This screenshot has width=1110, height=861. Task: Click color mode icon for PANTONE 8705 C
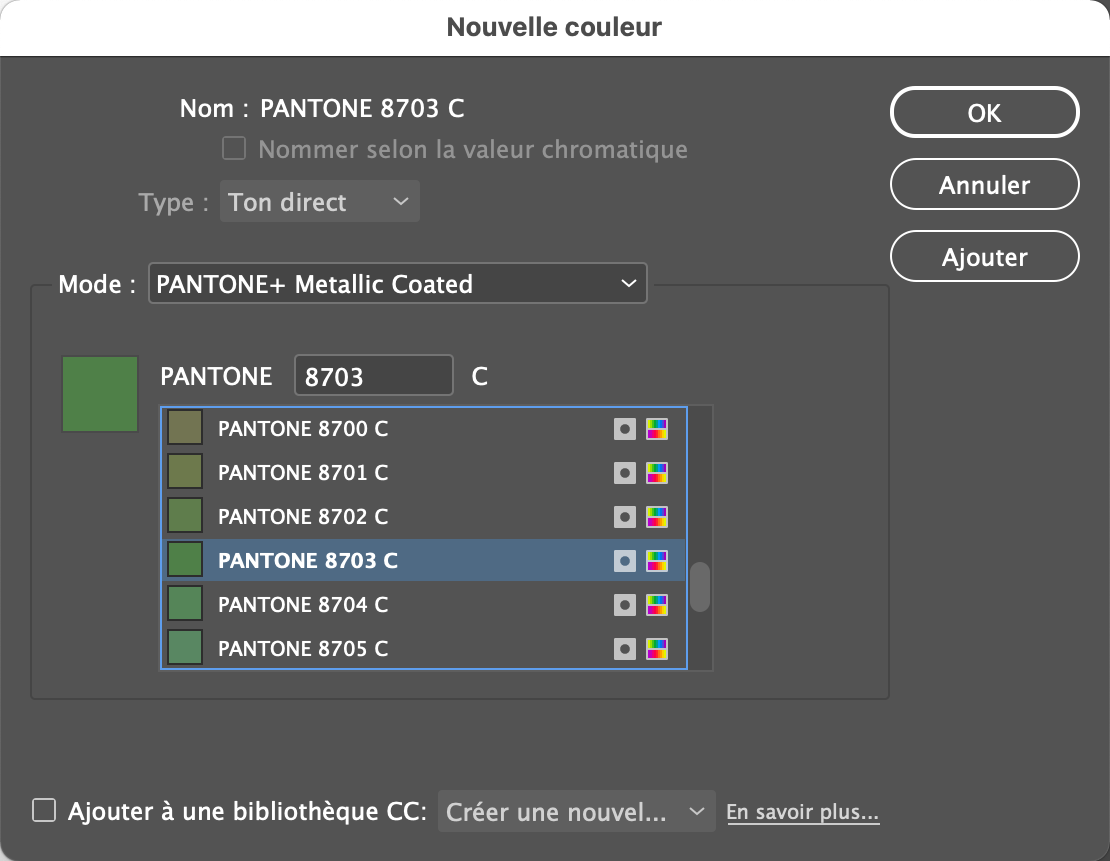[x=657, y=649]
